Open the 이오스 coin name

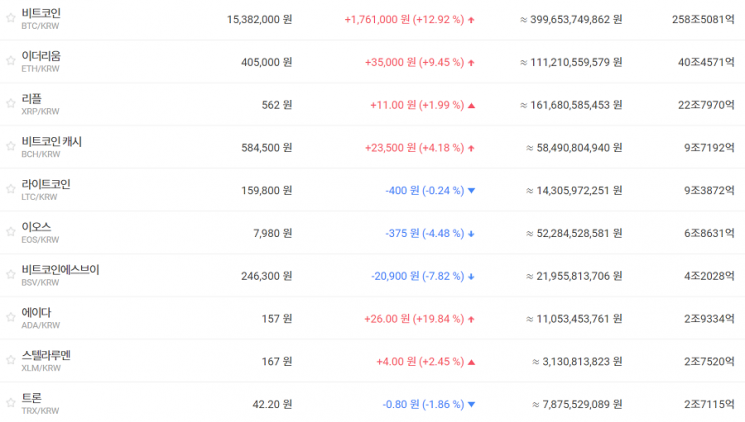(x=36, y=227)
